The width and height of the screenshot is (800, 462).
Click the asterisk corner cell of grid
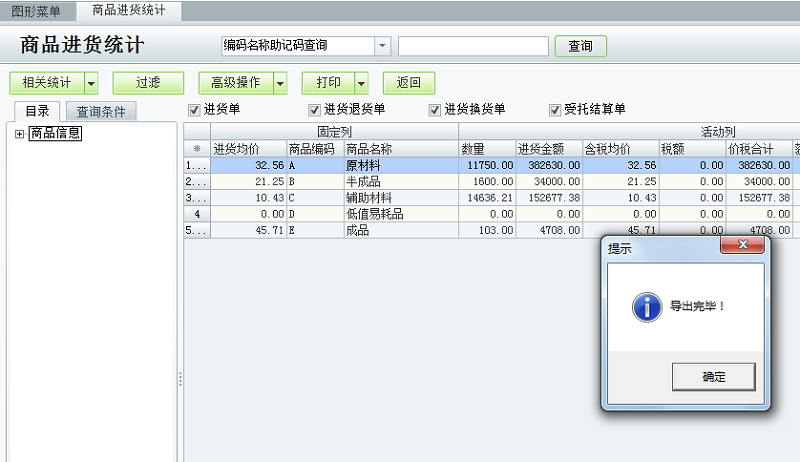pyautogui.click(x=197, y=149)
